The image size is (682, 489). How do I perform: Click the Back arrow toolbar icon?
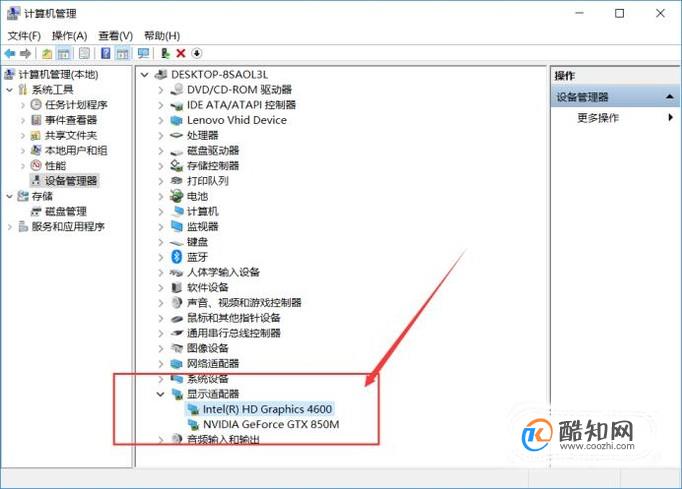[x=10, y=54]
